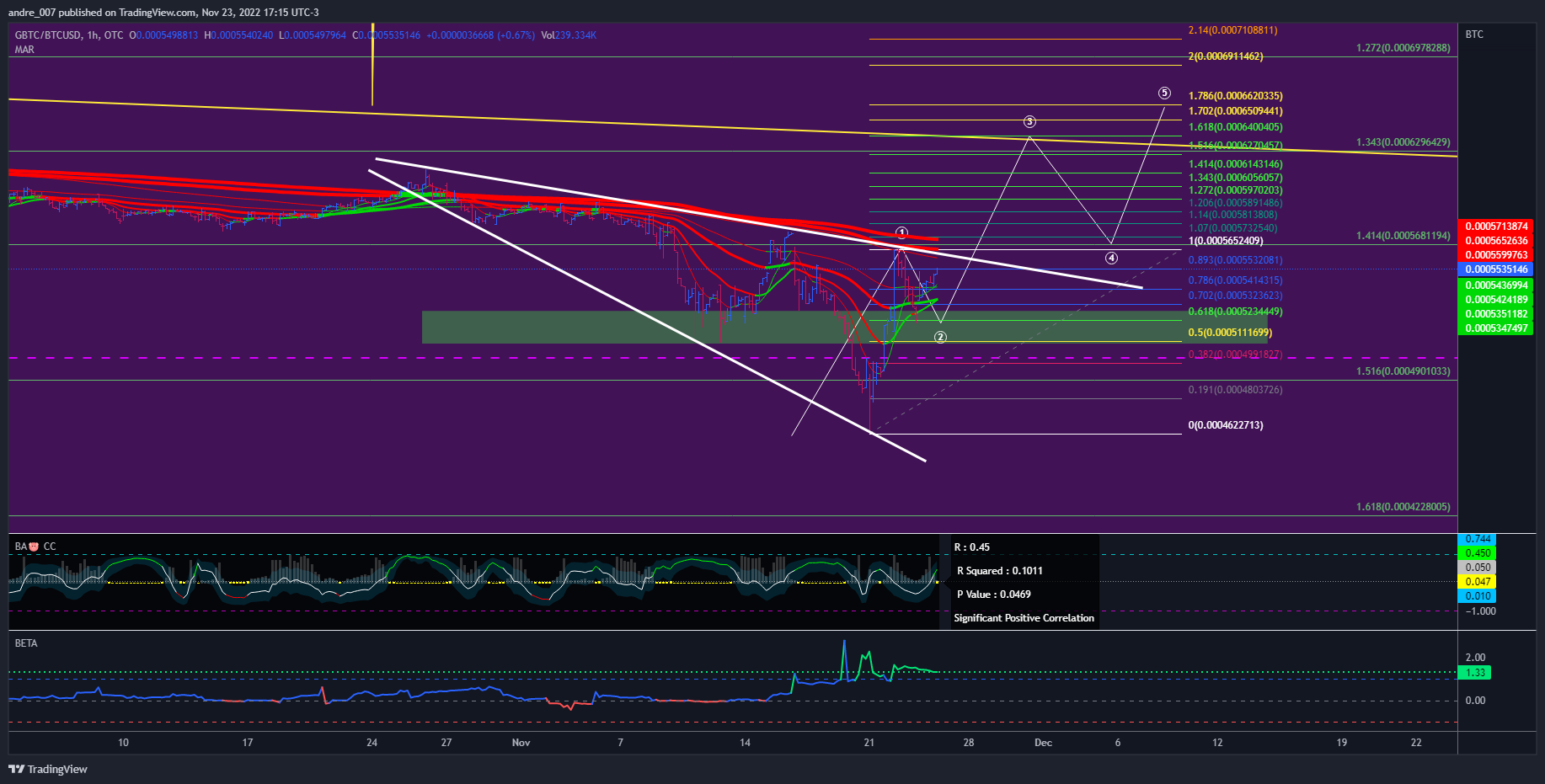Click the Fib label 0.702(0.0005323623)
The width and height of the screenshot is (1545, 784).
pos(1235,296)
